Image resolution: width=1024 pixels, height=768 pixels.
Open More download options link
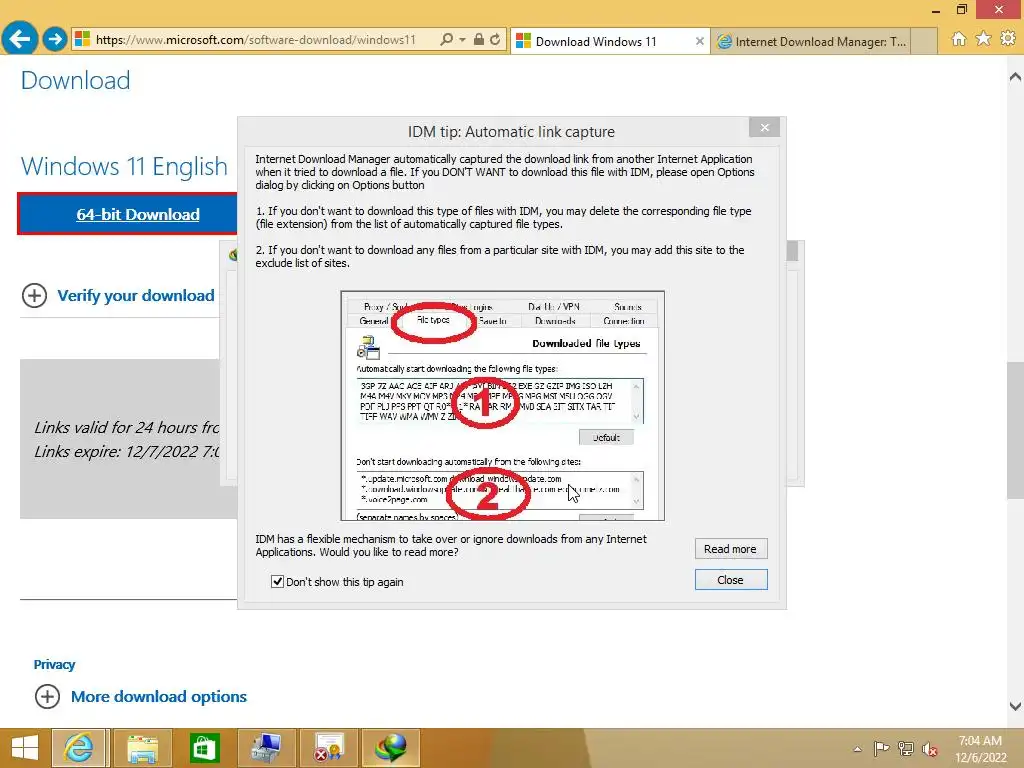[x=159, y=696]
